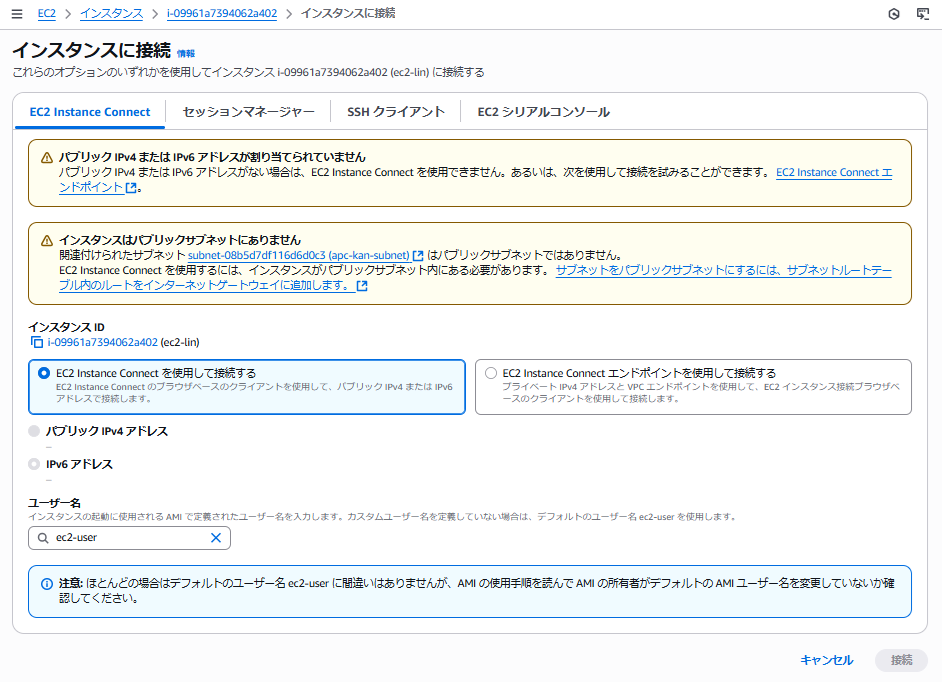Click heading パブリック IPv4 または IPv6 アドレスが割り当てられていません
This screenshot has width=942, height=682.
click(212, 157)
